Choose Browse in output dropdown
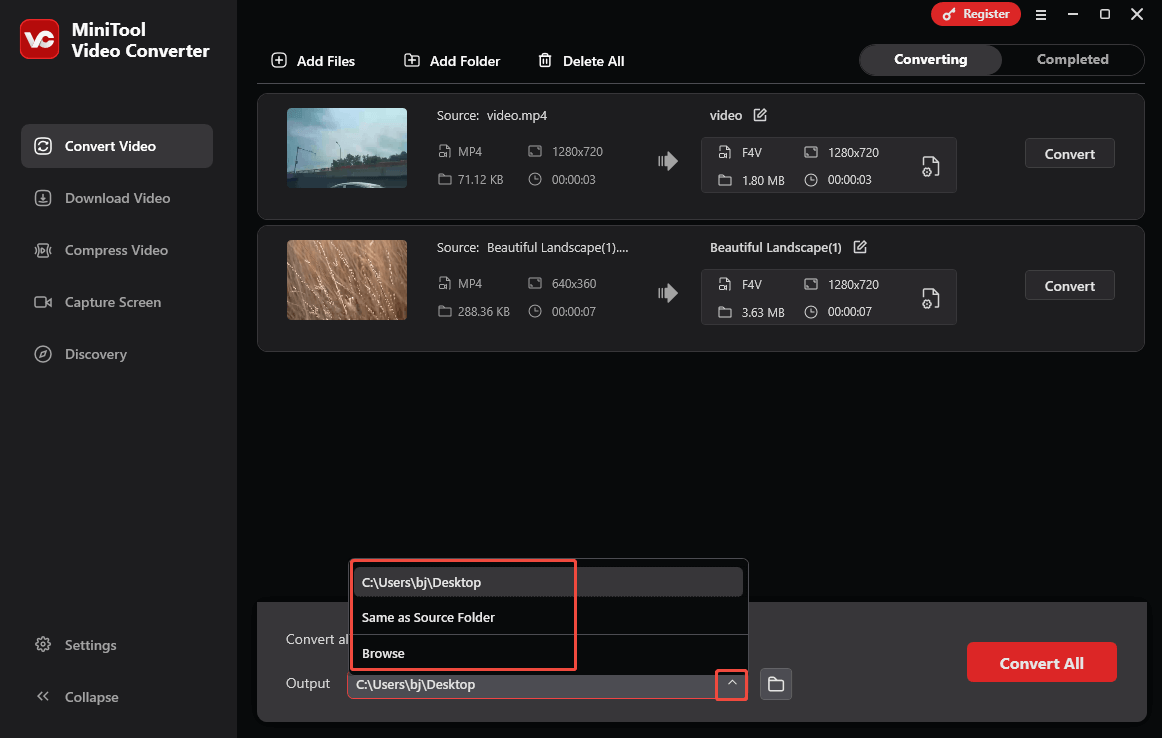 pyautogui.click(x=548, y=654)
